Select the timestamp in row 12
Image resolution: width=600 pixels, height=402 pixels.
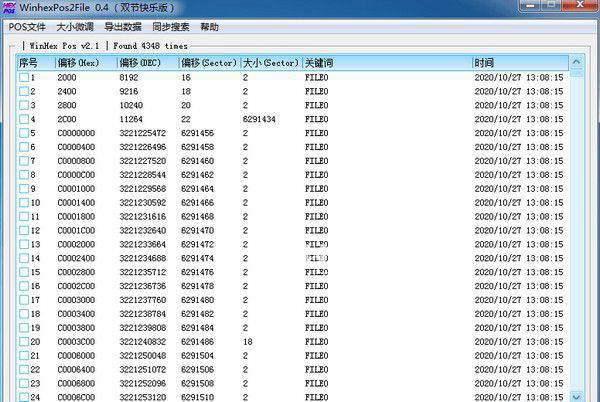point(519,231)
